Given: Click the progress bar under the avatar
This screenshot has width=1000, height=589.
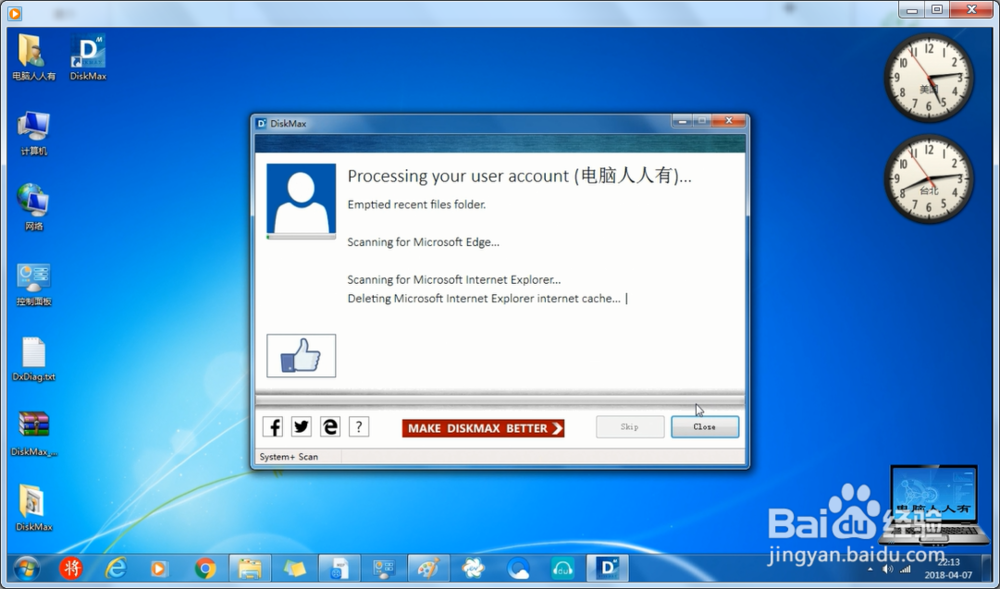Looking at the screenshot, I should (x=301, y=237).
